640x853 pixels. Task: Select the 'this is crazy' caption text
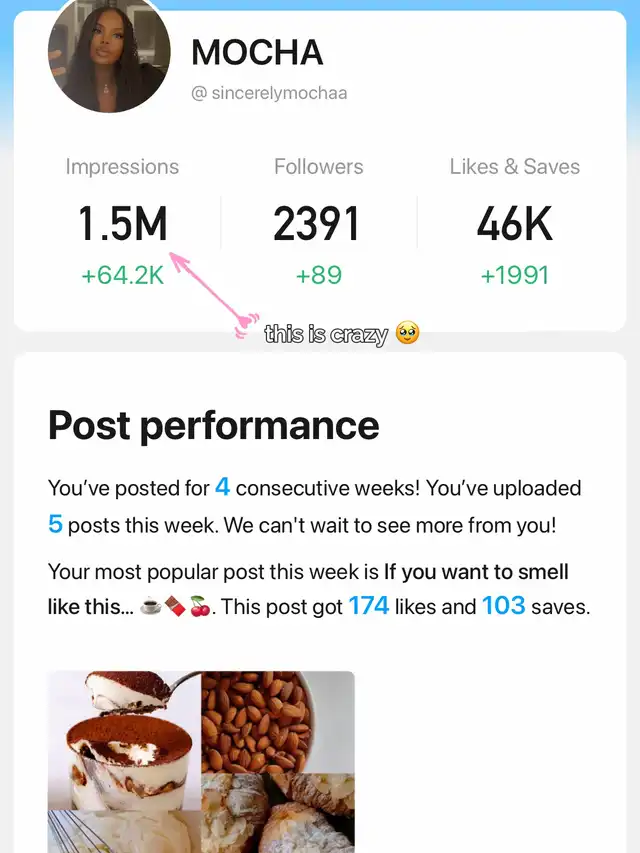point(326,334)
